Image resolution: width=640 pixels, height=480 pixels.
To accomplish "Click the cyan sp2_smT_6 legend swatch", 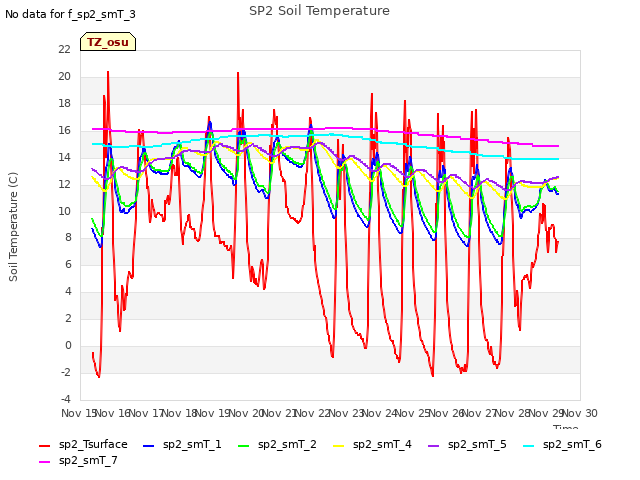I will [529, 446].
